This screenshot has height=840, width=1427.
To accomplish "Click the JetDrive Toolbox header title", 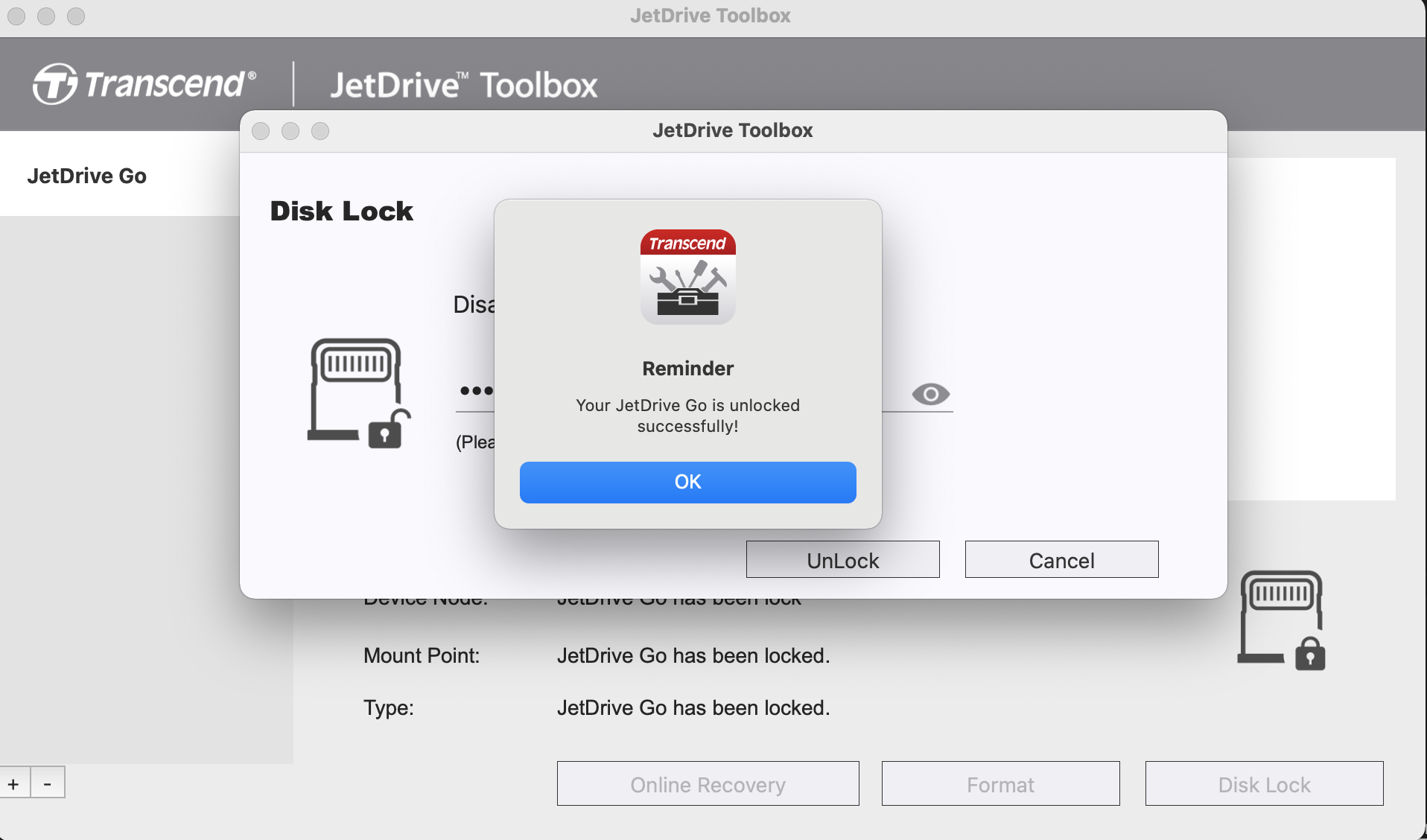I will tap(464, 85).
